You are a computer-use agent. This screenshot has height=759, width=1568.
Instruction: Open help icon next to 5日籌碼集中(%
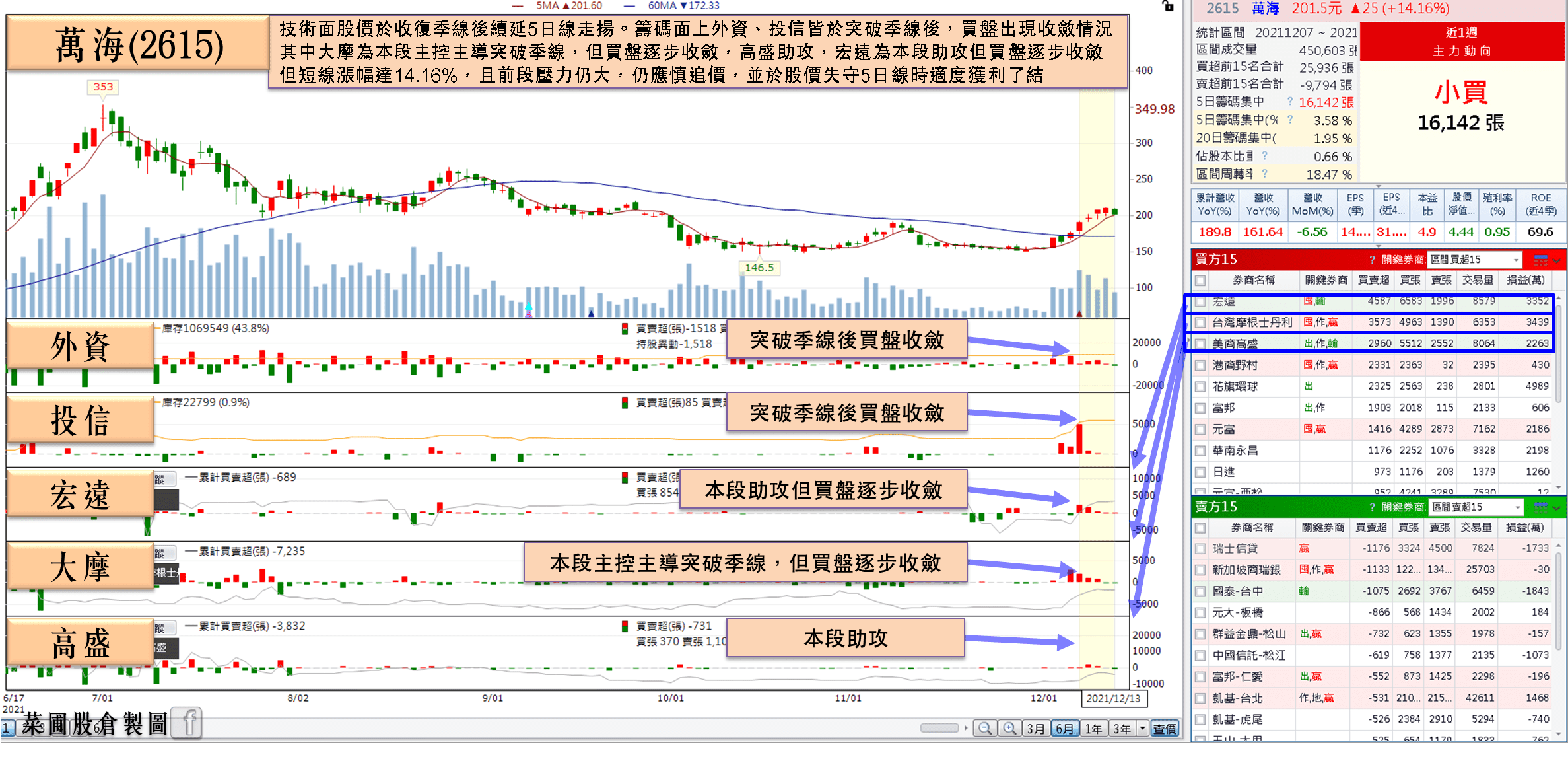pyautogui.click(x=1289, y=120)
